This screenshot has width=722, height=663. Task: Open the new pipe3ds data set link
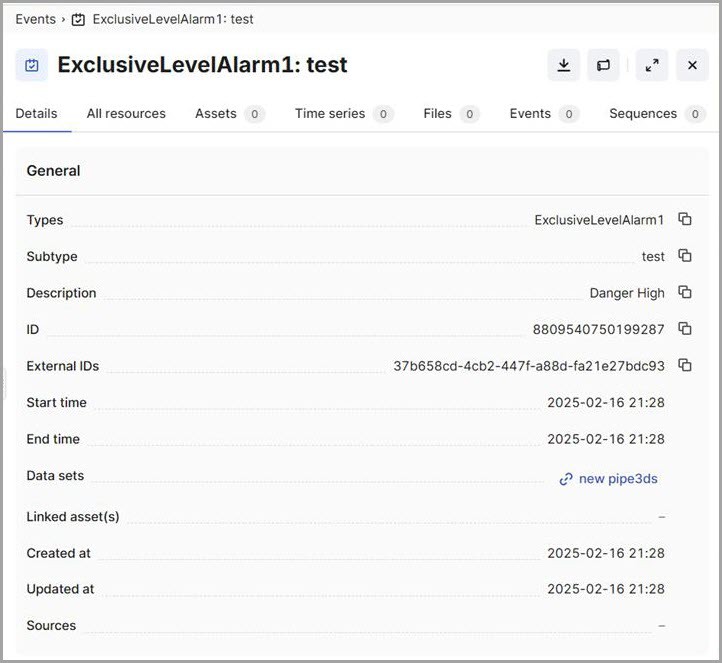coord(608,479)
